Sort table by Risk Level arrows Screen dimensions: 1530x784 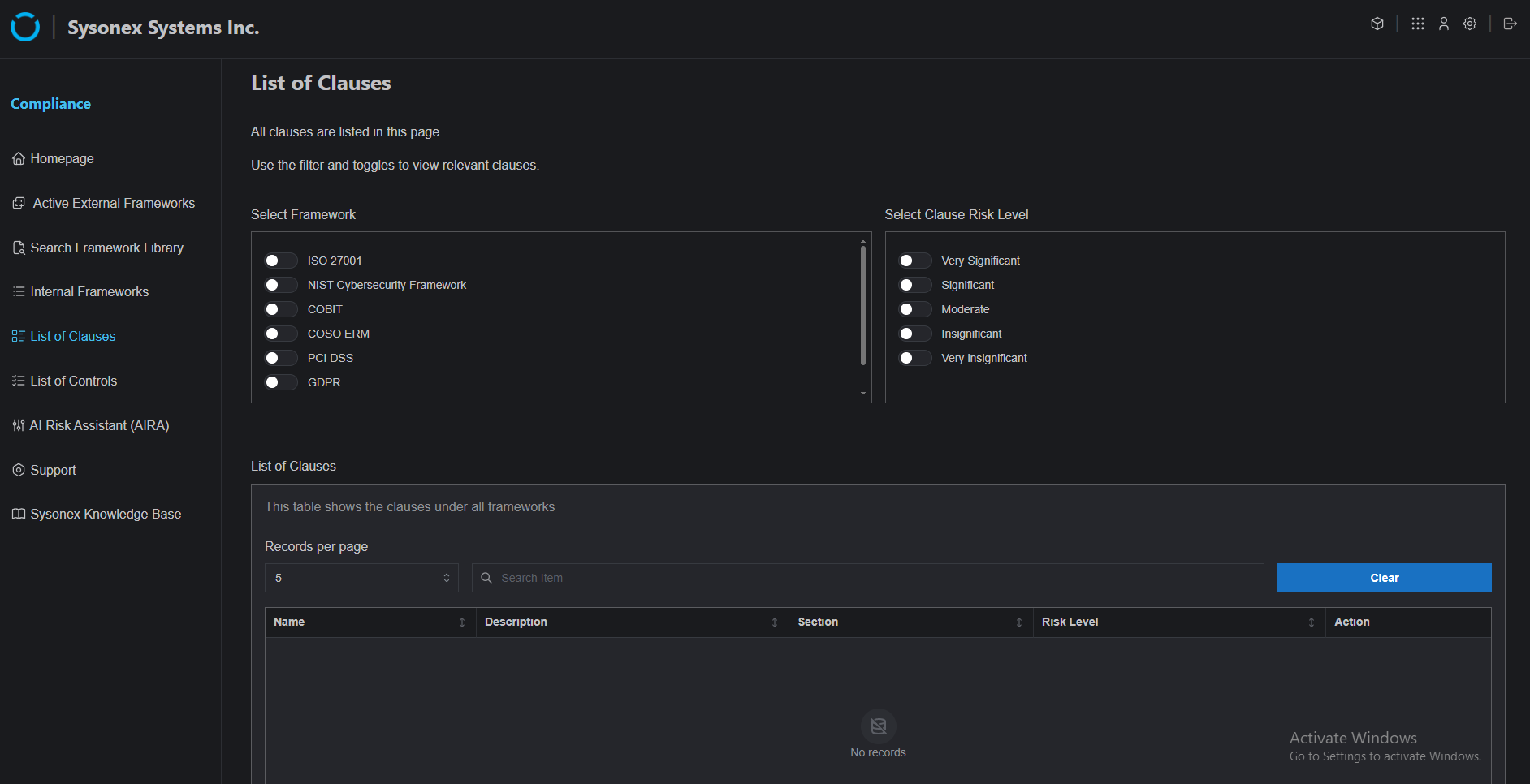tap(1311, 622)
